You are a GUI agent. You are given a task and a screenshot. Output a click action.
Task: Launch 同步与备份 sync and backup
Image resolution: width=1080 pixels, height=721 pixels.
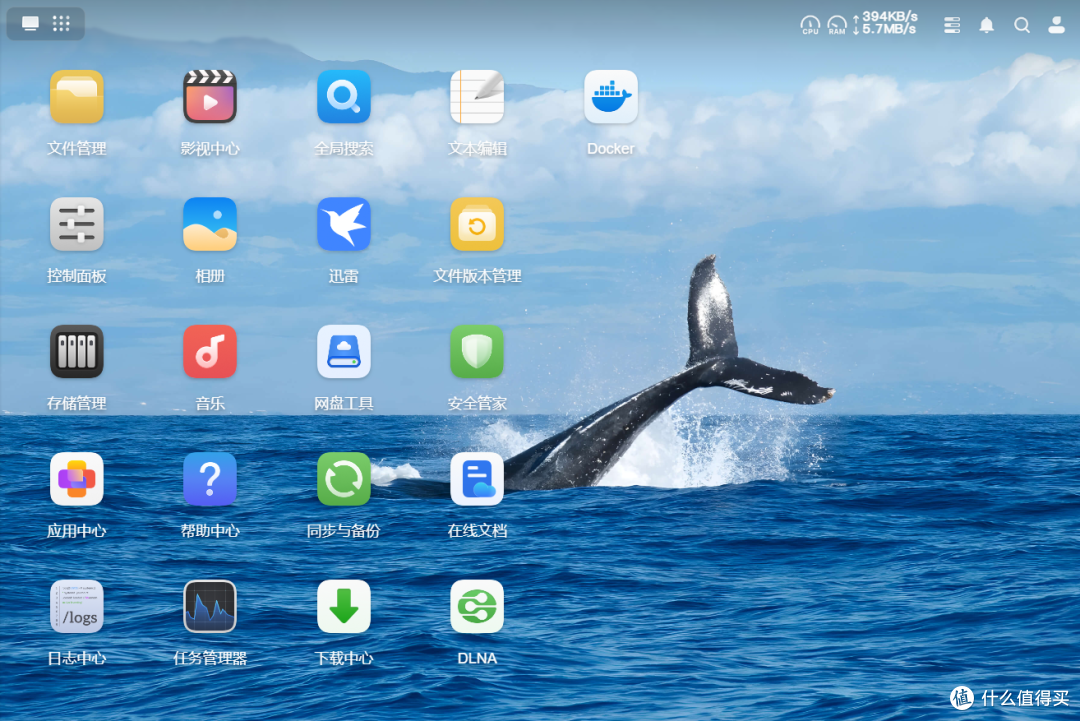pos(344,479)
